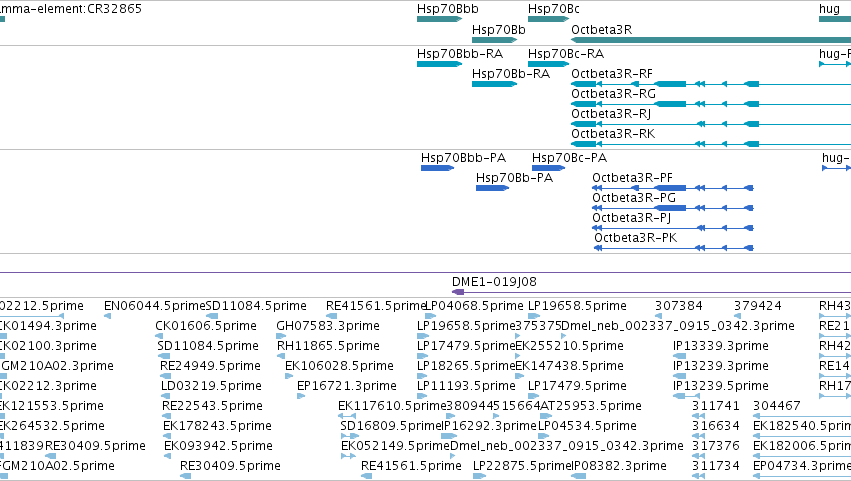Image resolution: width=851 pixels, height=481 pixels.
Task: Click the GM210A02.3prime EST label
Action: click(58, 366)
